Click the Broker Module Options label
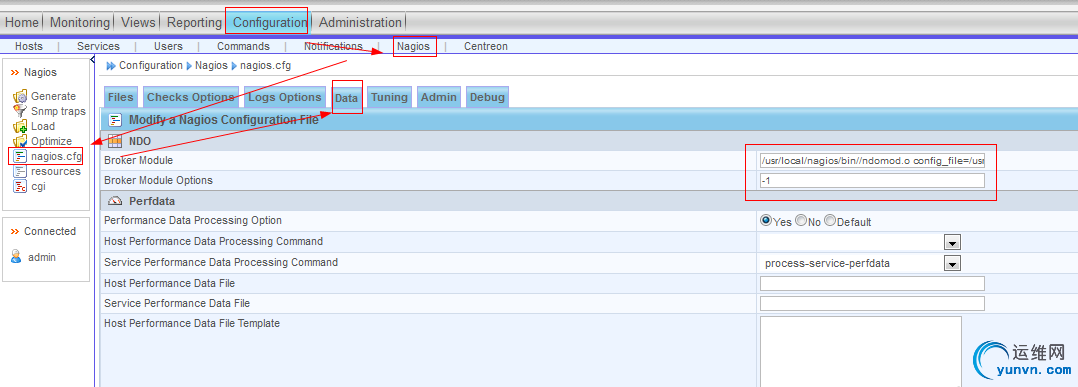The height and width of the screenshot is (387, 1078). 159,180
